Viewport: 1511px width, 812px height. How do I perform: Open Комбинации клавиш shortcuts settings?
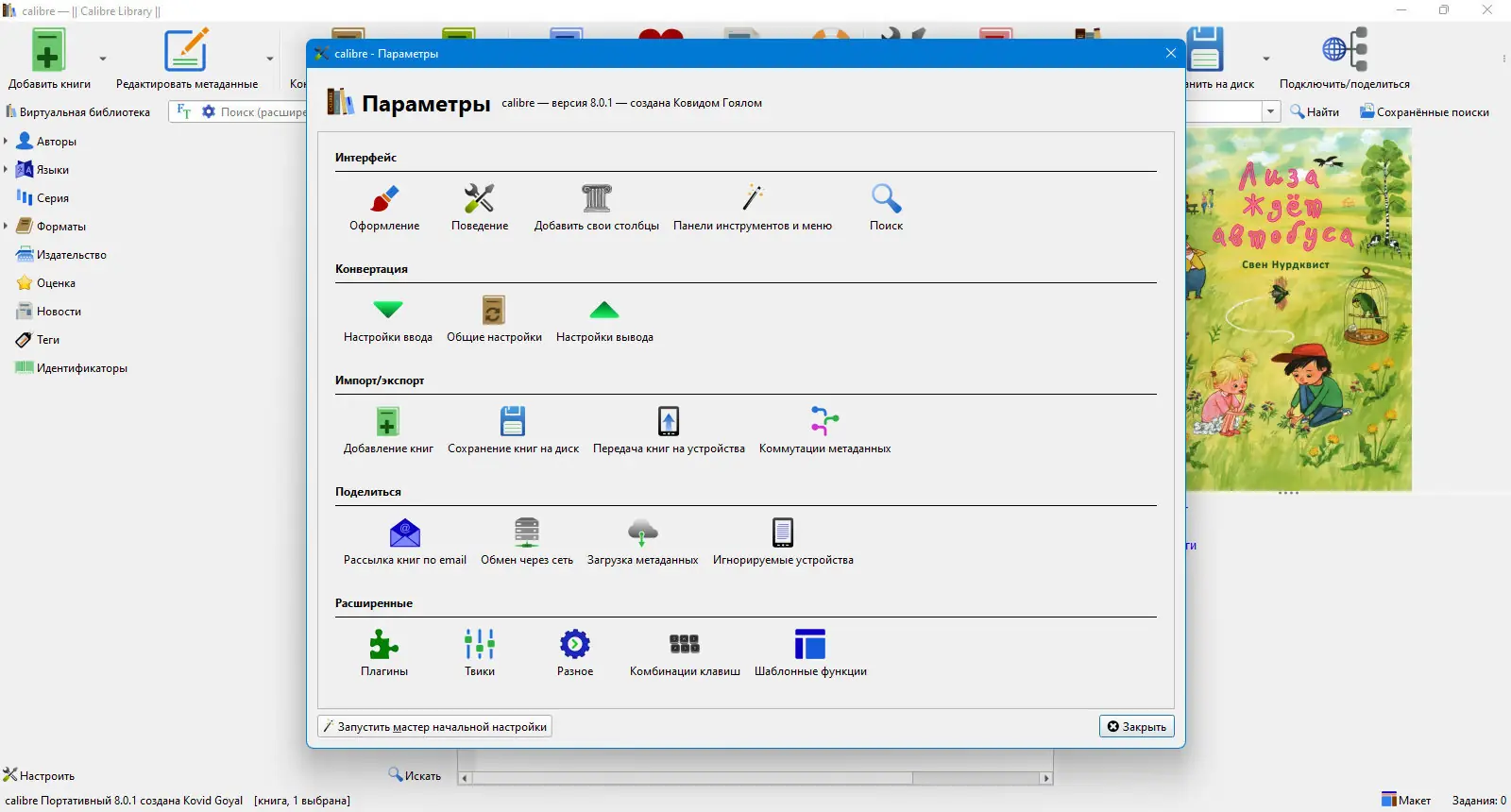[685, 653]
